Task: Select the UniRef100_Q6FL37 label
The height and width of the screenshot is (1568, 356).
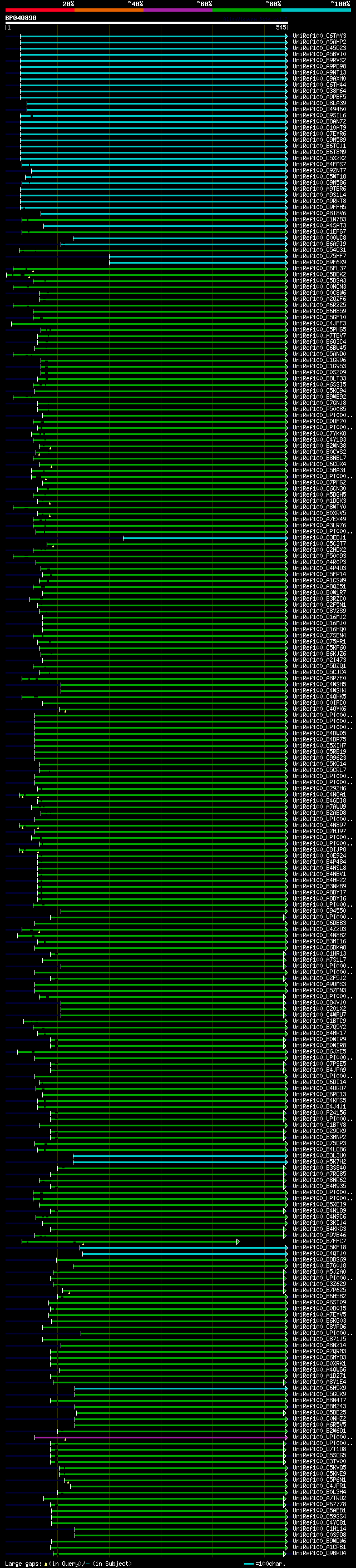Action: point(319,269)
